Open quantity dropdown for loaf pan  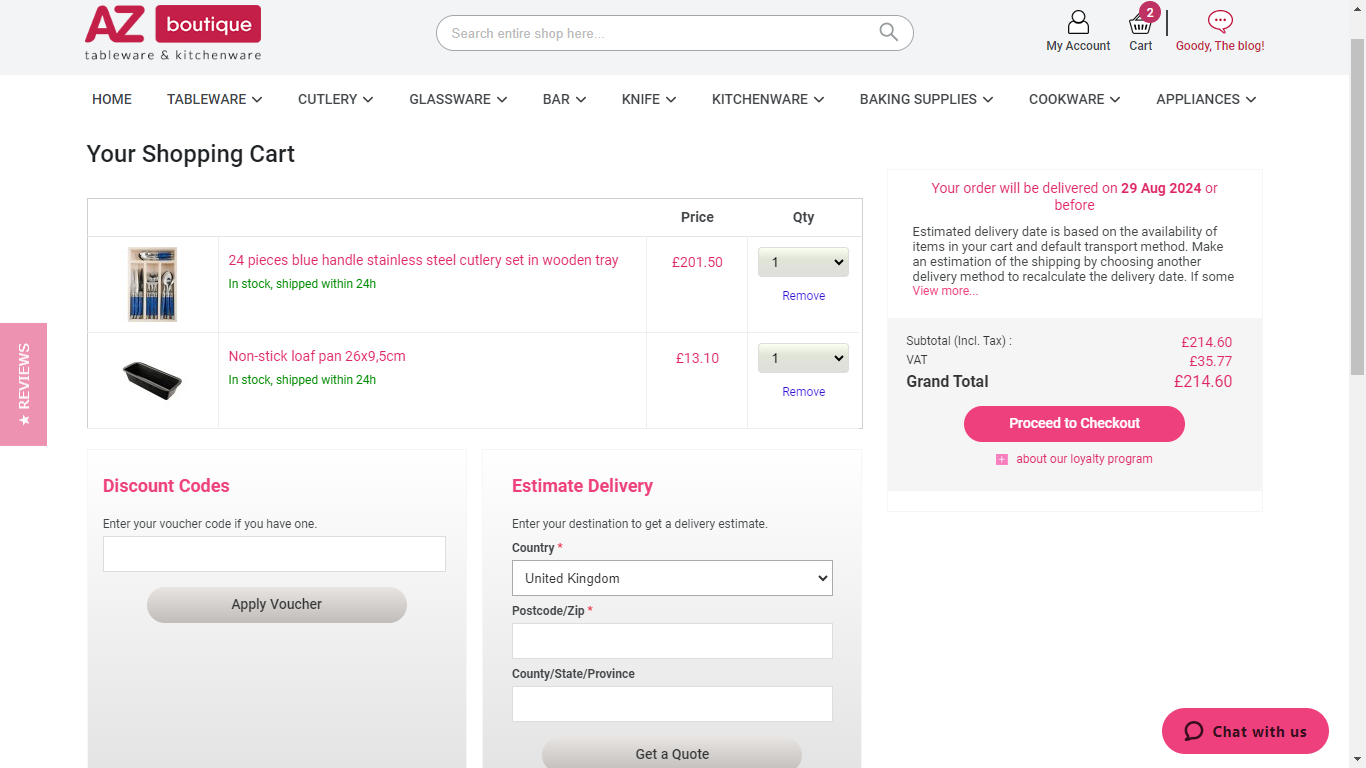click(803, 358)
